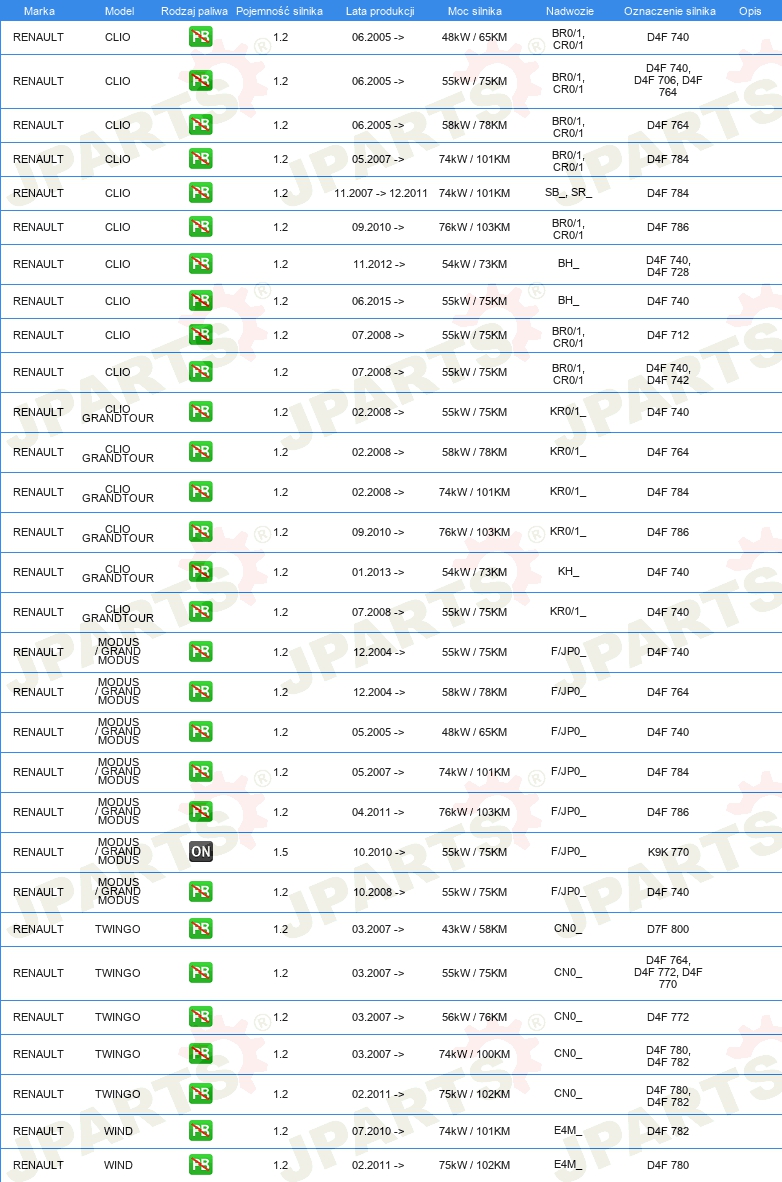Select engine code cell D4F 740, D4F 706, D4F 764
Viewport: 782px width, 1182px height.
pyautogui.click(x=668, y=81)
